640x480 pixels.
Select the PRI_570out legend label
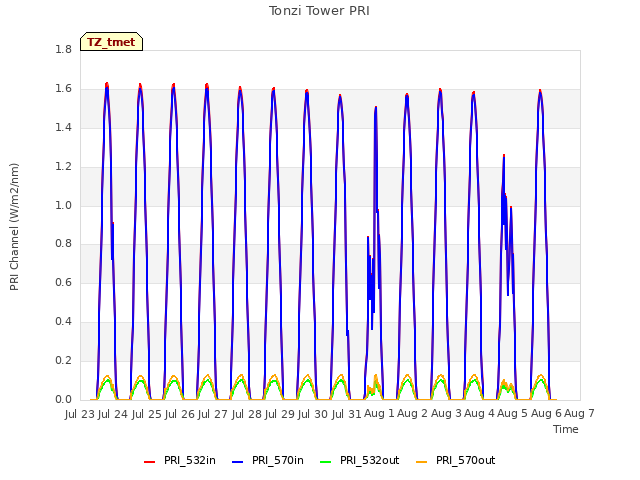coord(465,460)
